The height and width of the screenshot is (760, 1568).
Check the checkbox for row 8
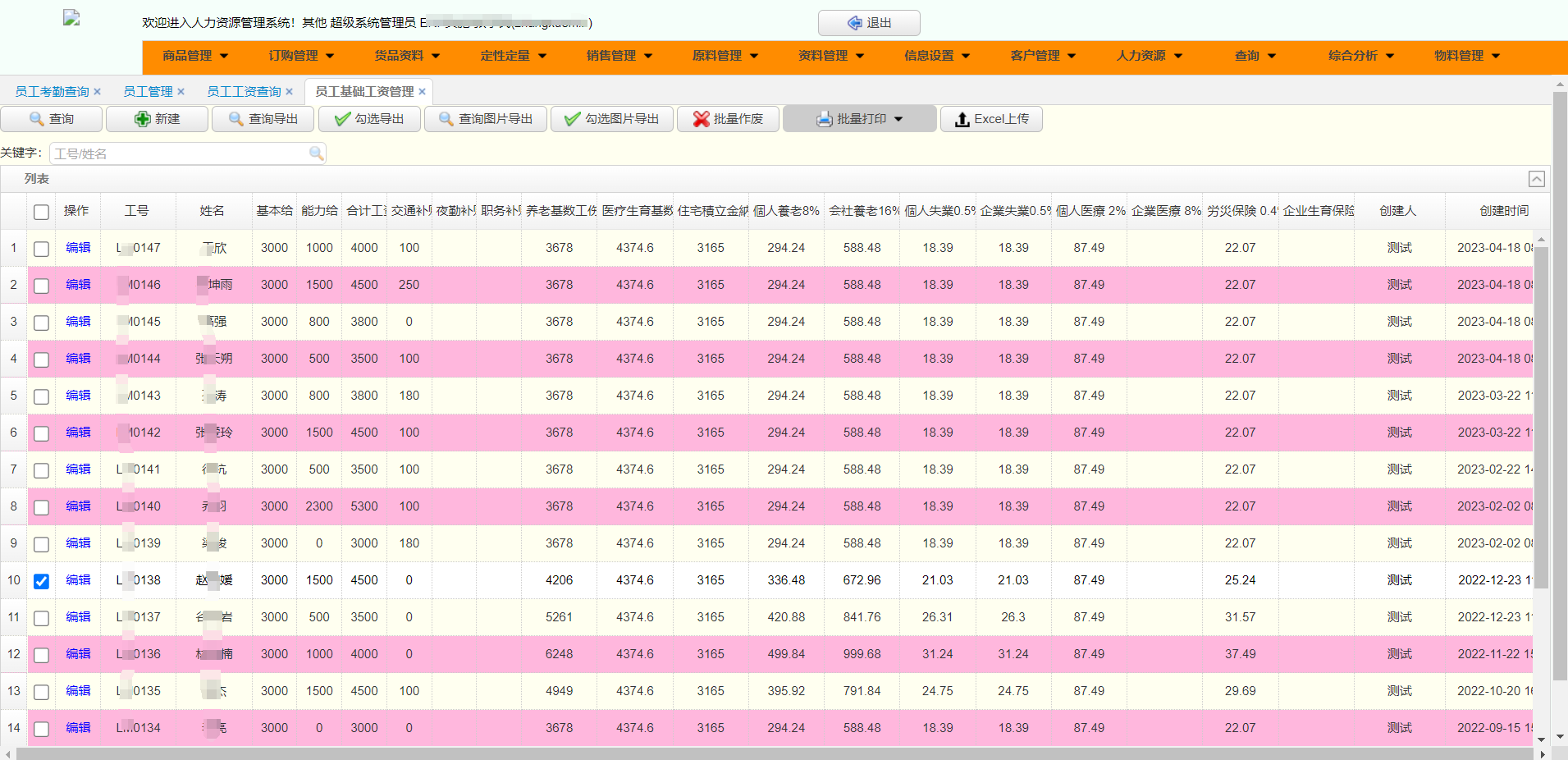pyautogui.click(x=41, y=507)
